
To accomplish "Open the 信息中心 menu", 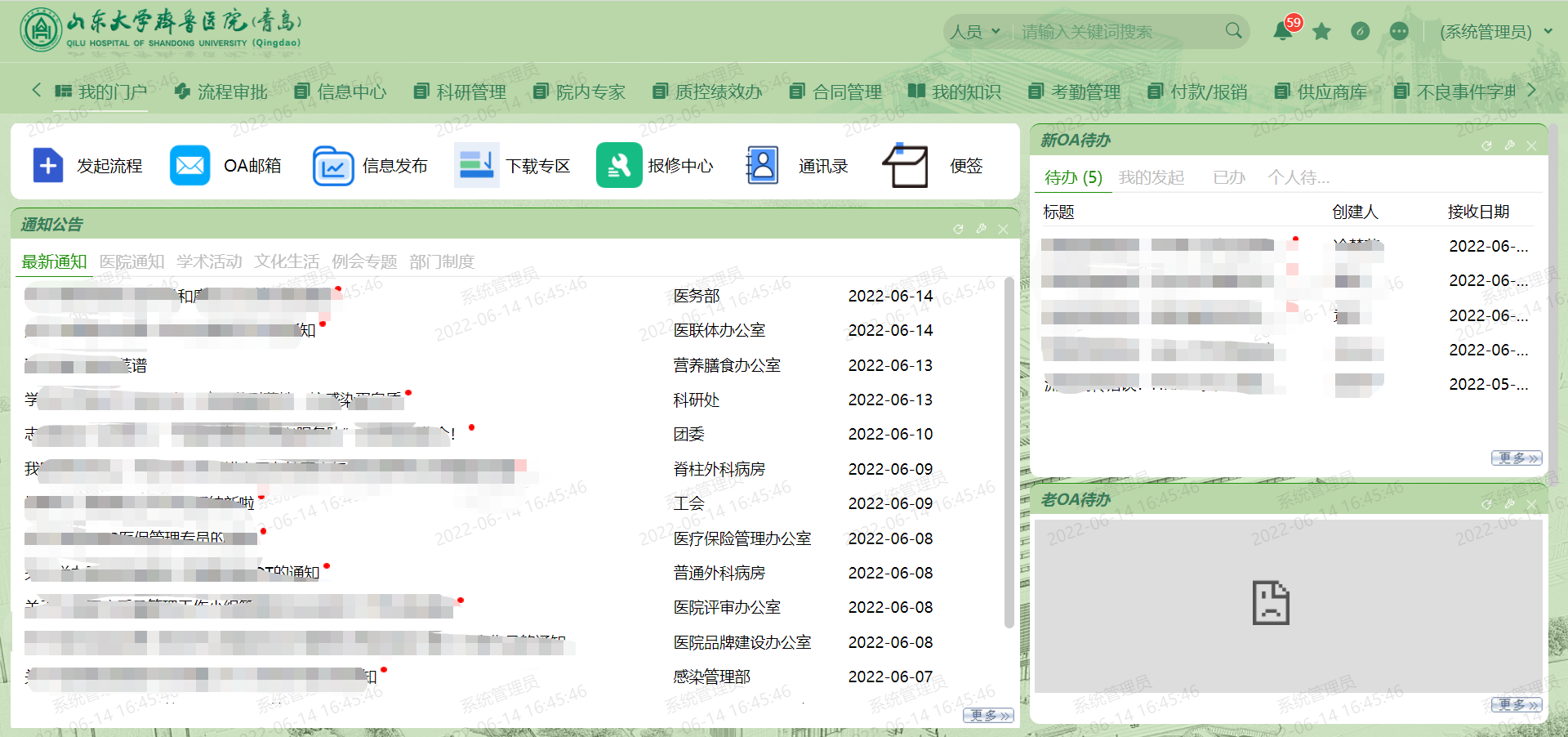I will pyautogui.click(x=341, y=92).
